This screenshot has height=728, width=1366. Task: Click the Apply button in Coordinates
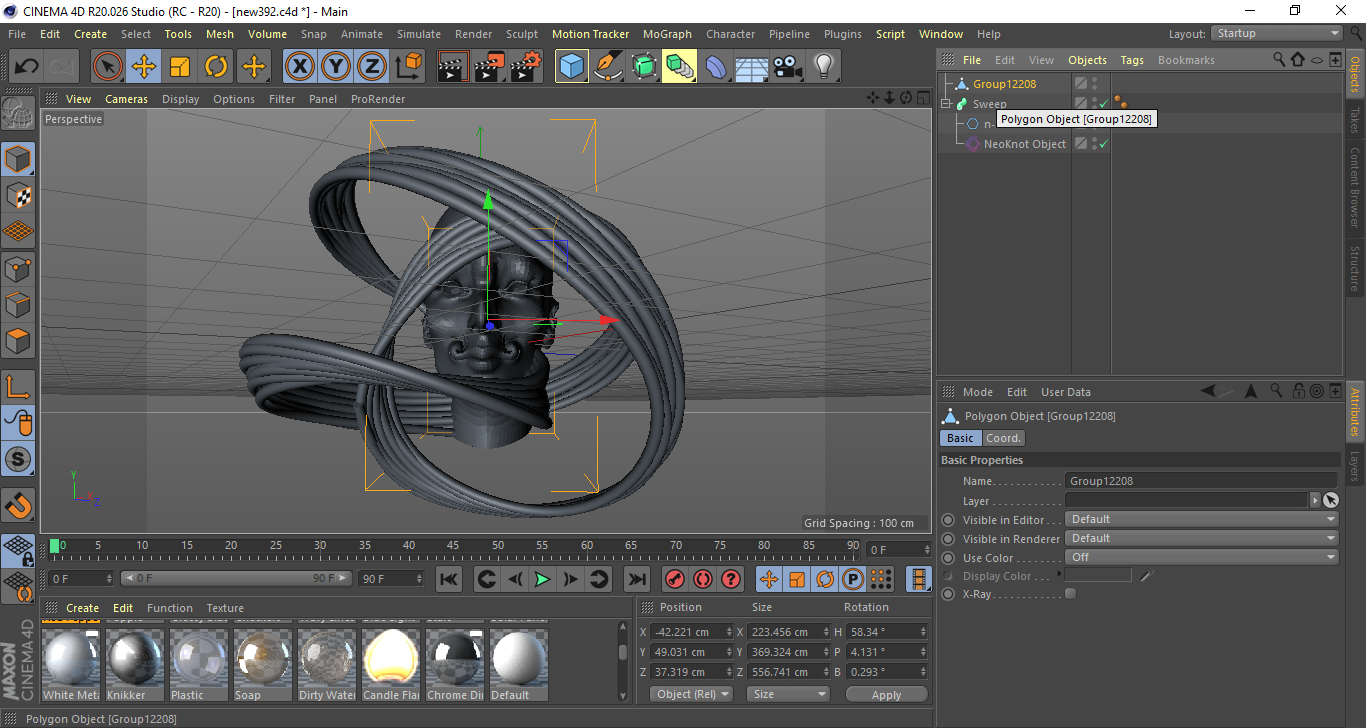point(887,694)
